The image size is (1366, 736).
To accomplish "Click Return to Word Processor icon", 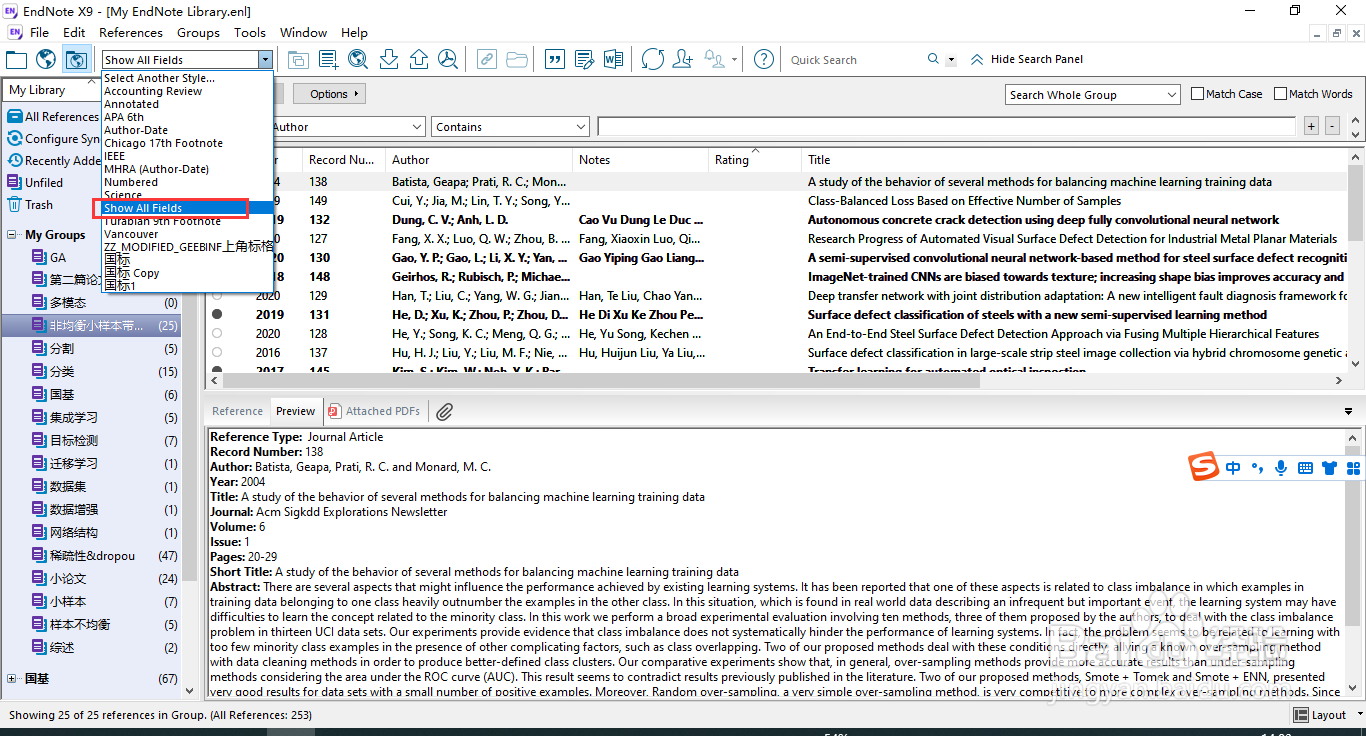I will (x=613, y=59).
